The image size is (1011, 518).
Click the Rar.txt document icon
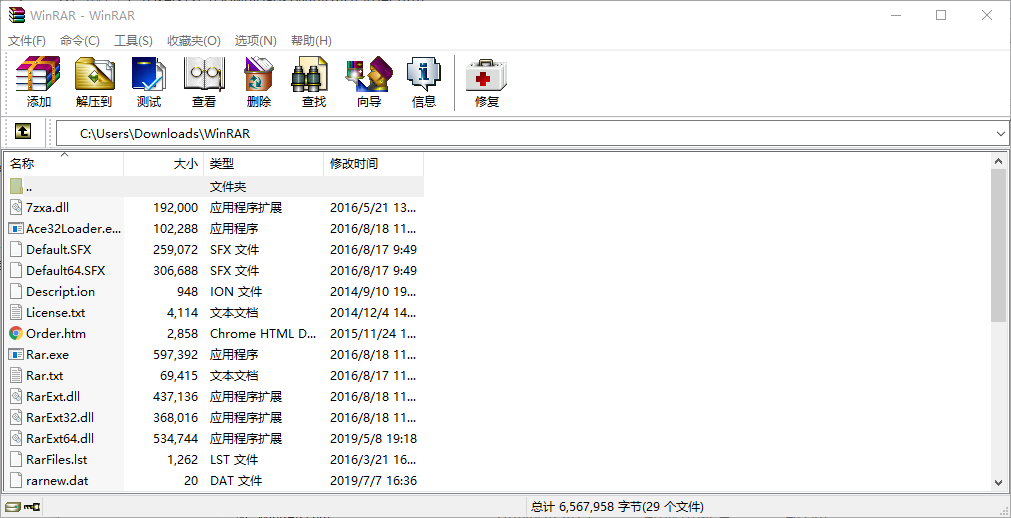pyautogui.click(x=16, y=375)
